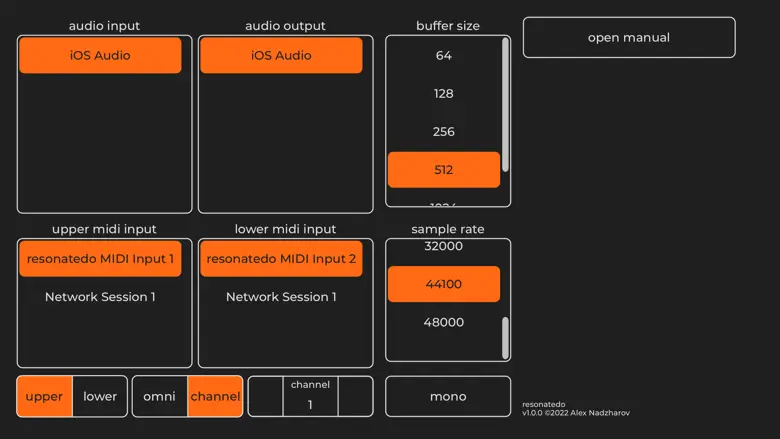This screenshot has width=780, height=439.
Task: Select 32000 sample rate
Action: [444, 246]
